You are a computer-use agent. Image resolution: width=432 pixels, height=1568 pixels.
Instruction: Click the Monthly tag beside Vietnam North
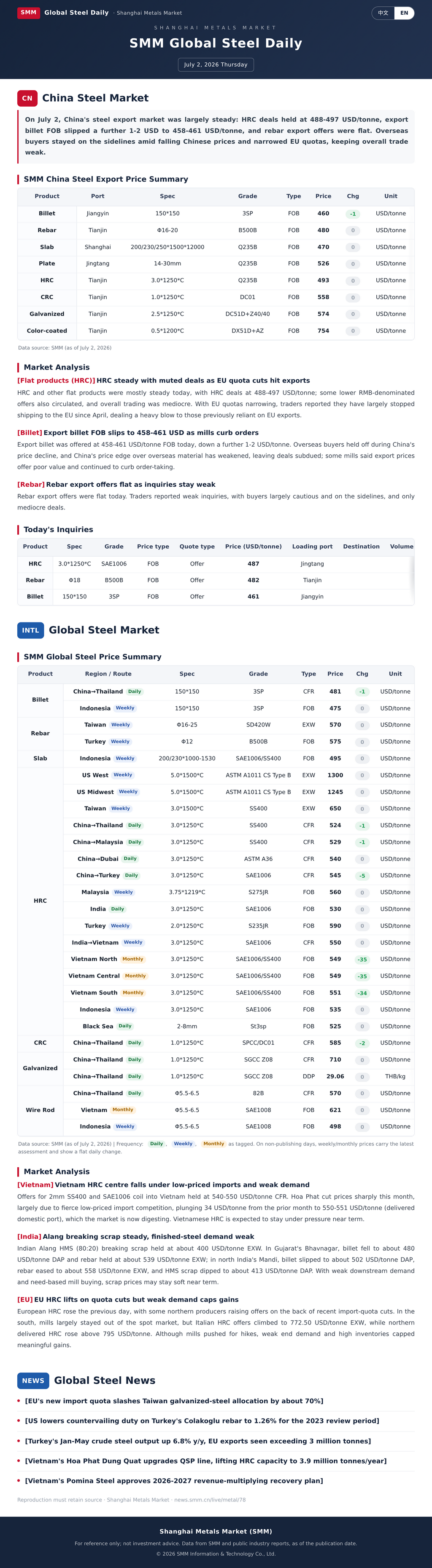pyautogui.click(x=133, y=959)
